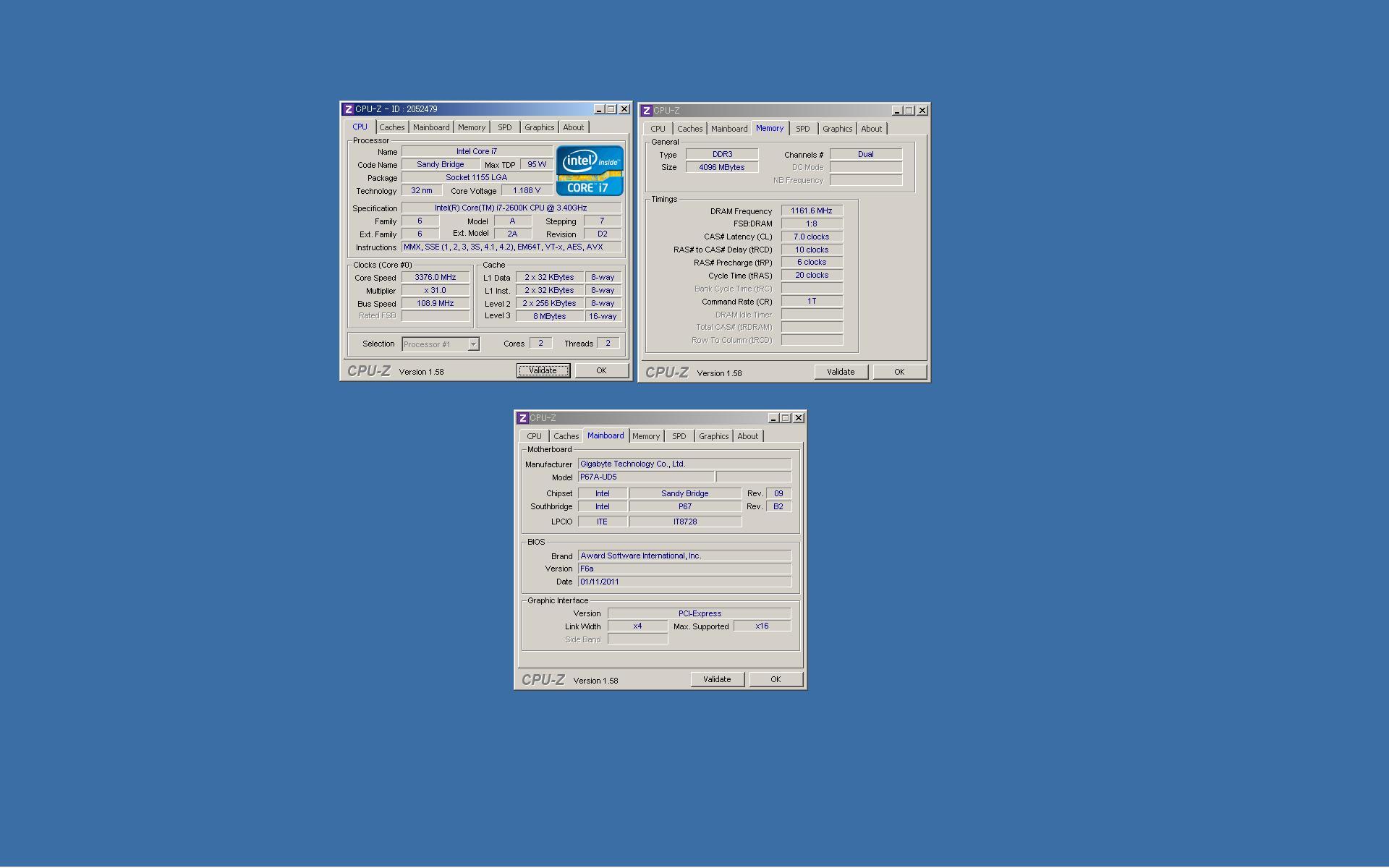The height and width of the screenshot is (868, 1389).
Task: Click the CPU-Z logo icon in the ID 2052479 window title
Action: coord(349,109)
